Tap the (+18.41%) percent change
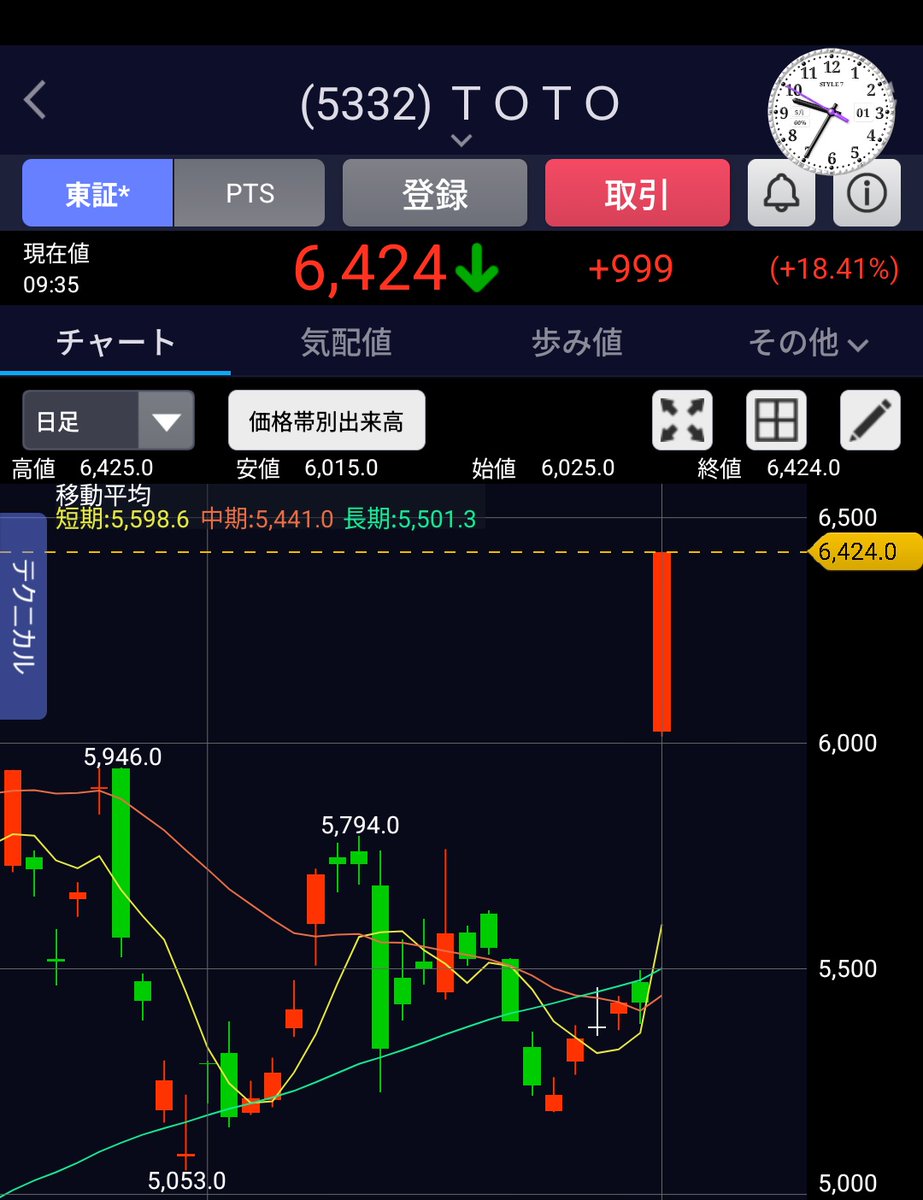This screenshot has width=923, height=1200. 834,269
